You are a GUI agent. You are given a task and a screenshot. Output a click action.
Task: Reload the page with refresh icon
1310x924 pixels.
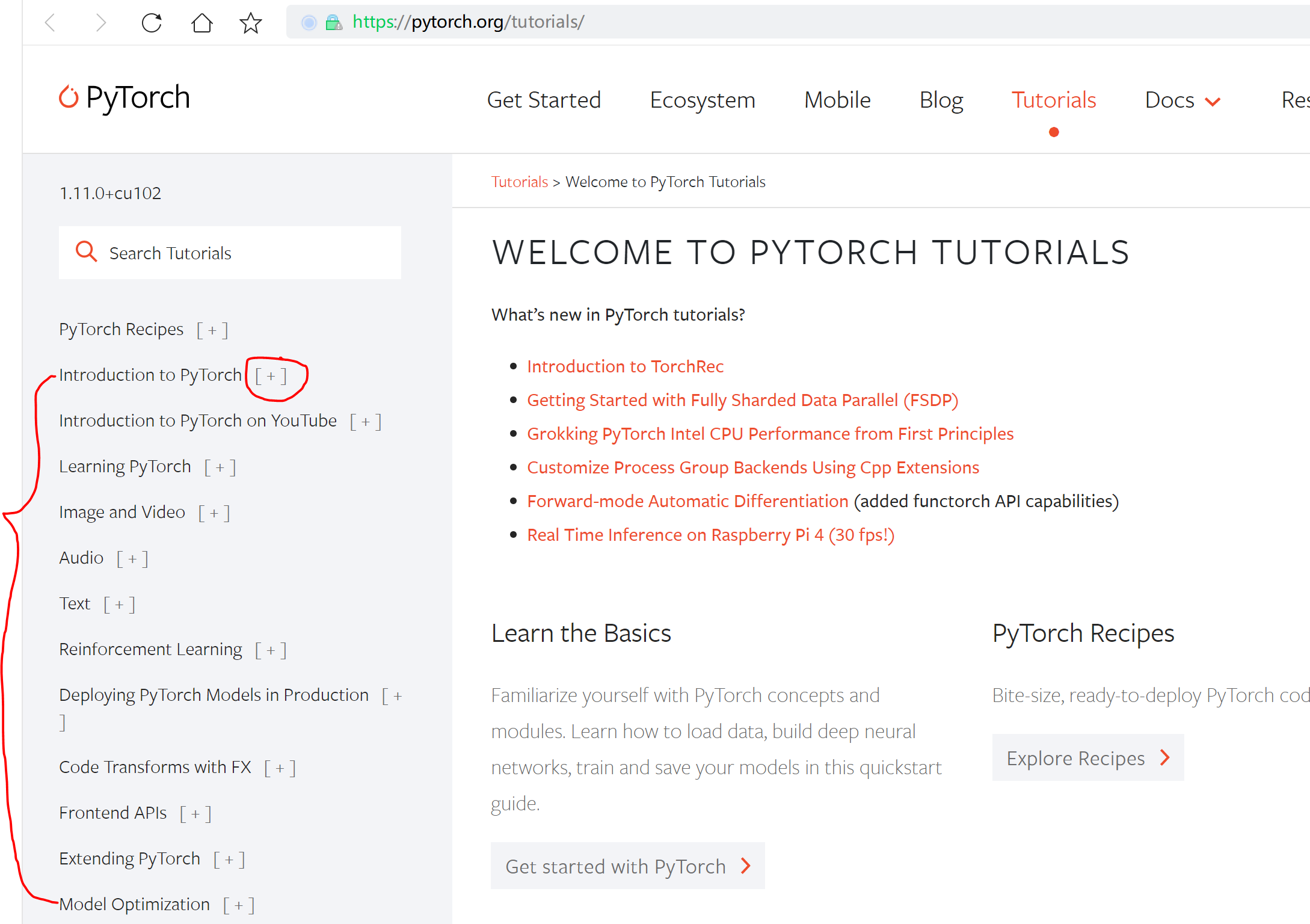click(x=152, y=23)
